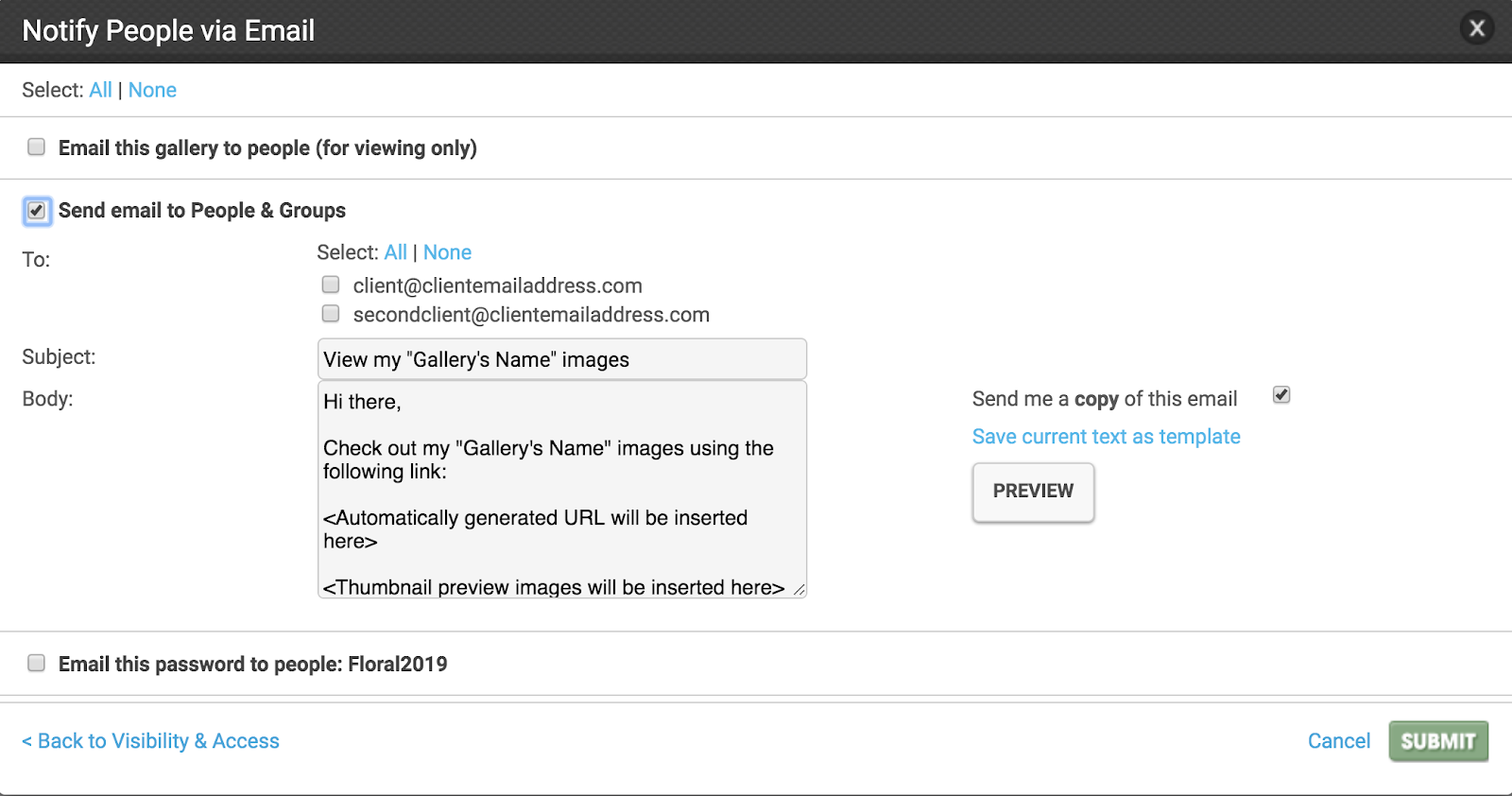Click Save current text as template

1106,437
